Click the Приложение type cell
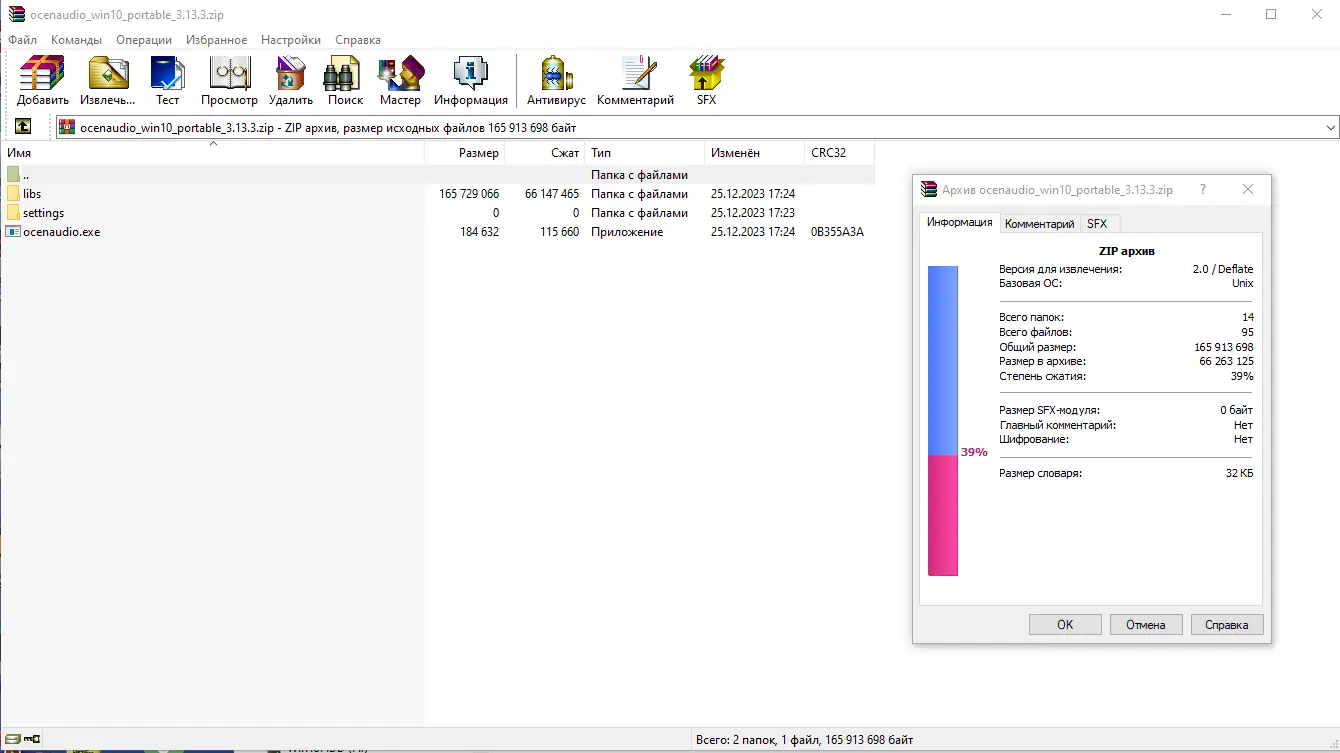This screenshot has width=1340, height=753. [627, 232]
